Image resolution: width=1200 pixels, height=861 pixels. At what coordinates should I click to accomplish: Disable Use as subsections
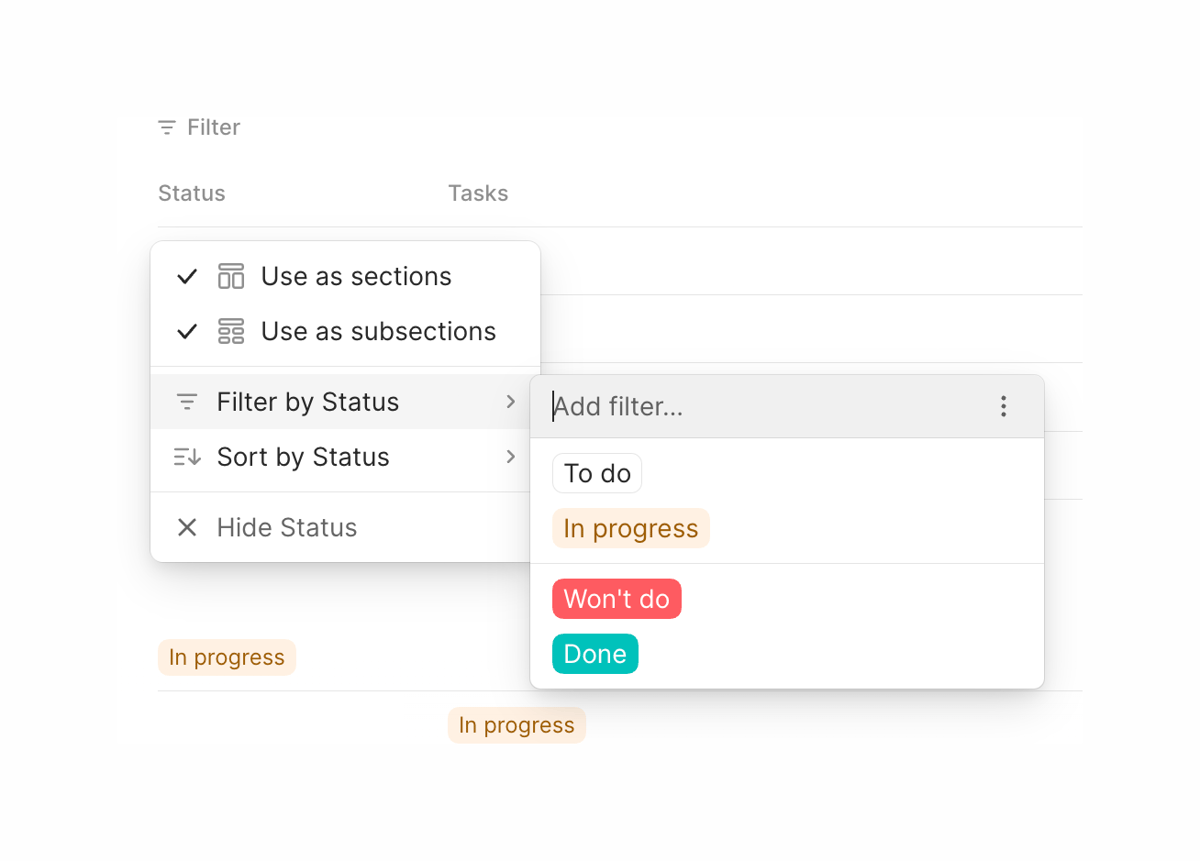377,331
